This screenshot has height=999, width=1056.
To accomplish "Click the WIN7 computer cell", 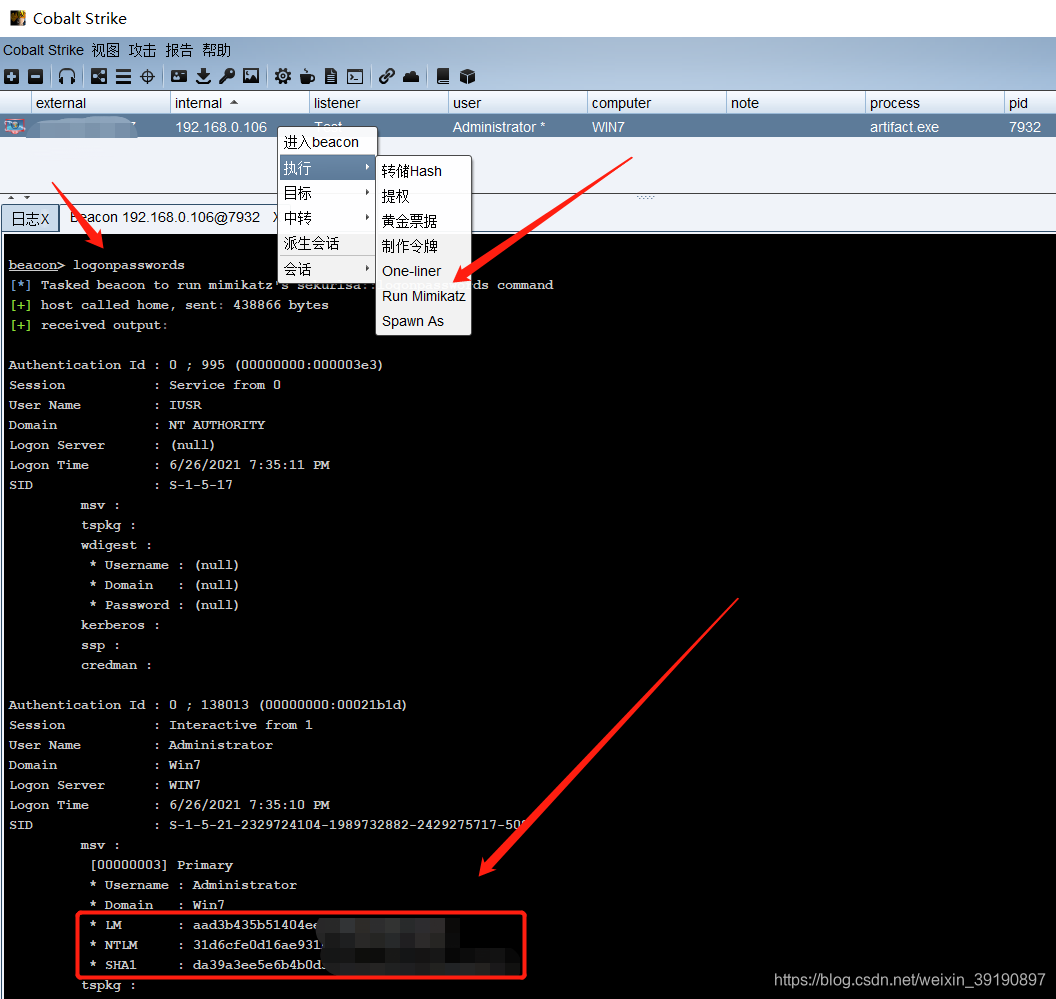I will (x=608, y=127).
